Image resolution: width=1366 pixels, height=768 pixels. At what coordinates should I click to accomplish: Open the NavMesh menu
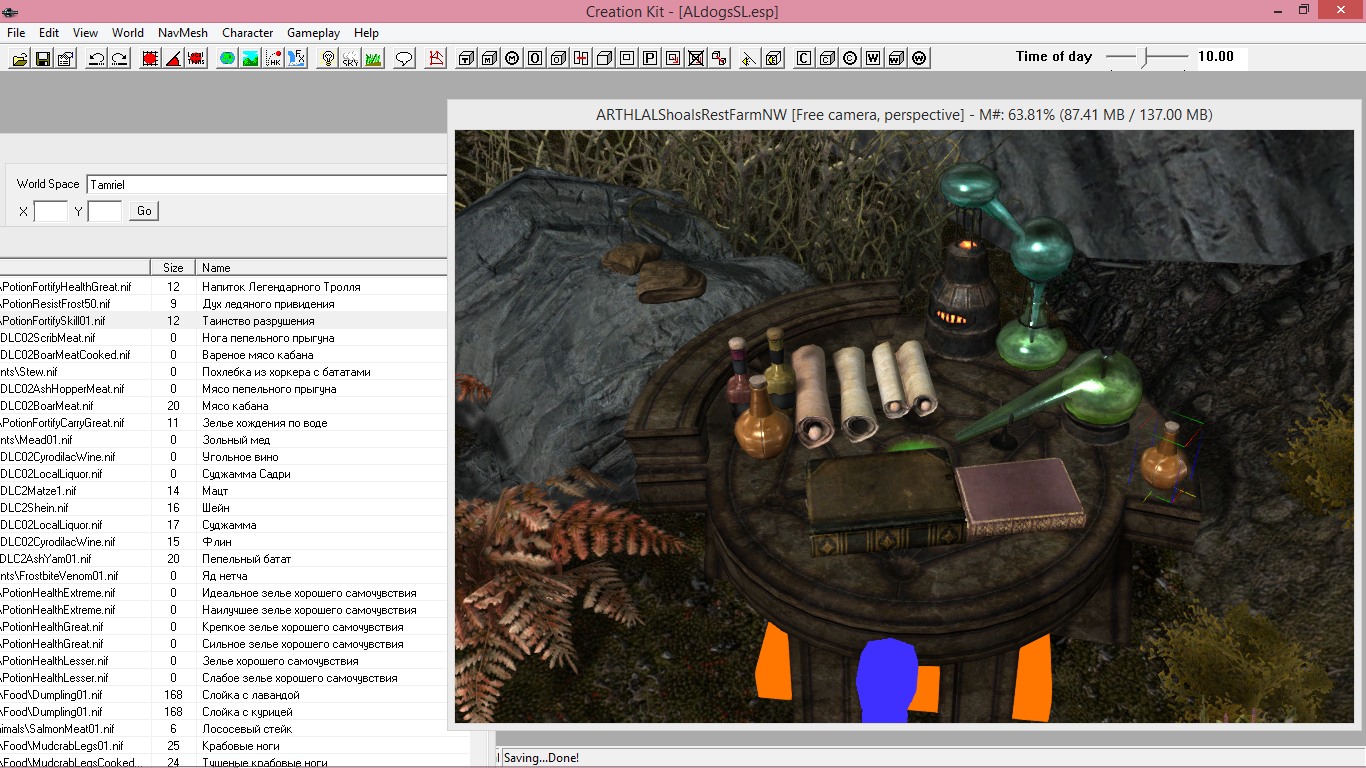coord(183,33)
